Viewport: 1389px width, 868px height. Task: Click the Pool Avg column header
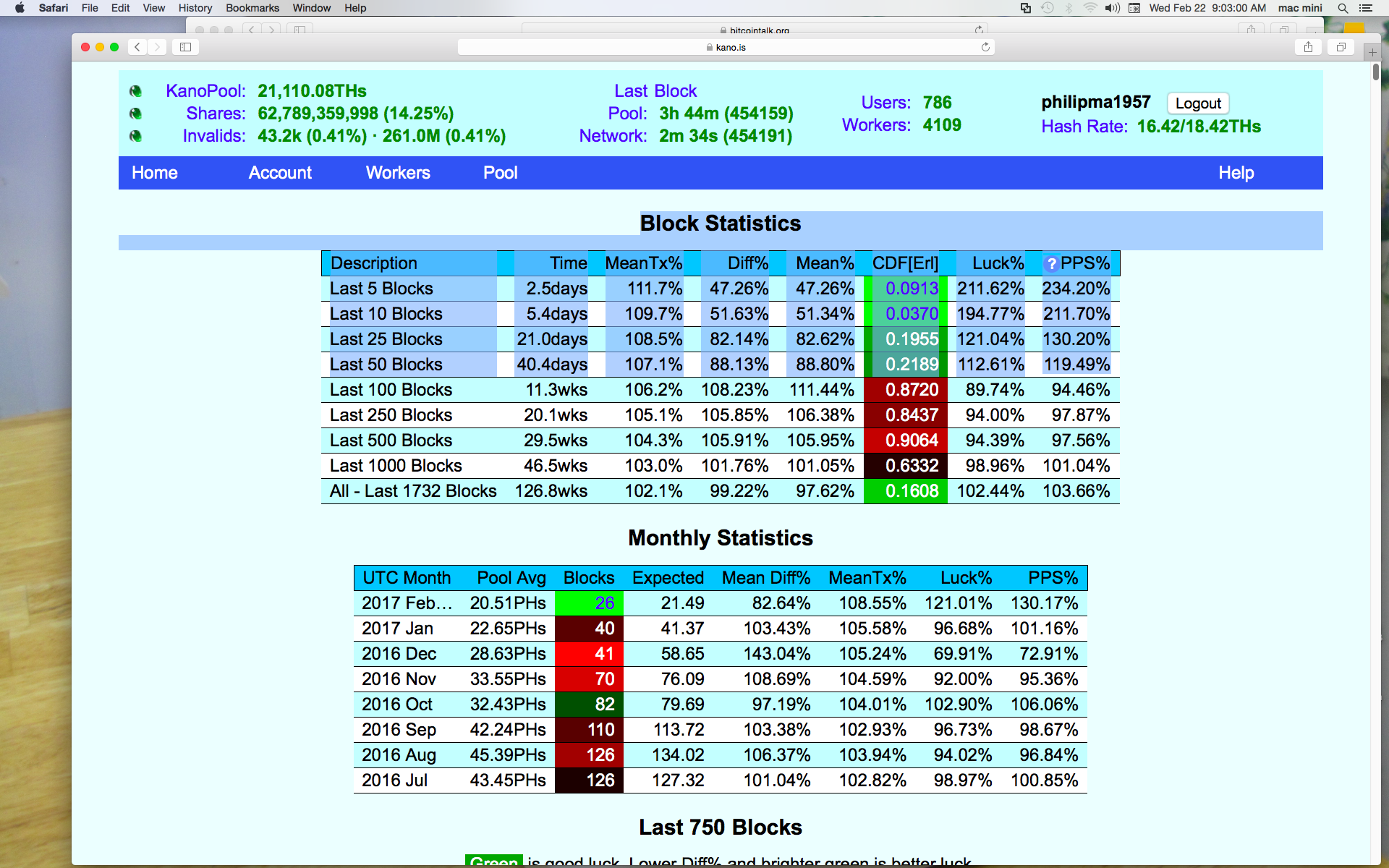[x=511, y=578]
